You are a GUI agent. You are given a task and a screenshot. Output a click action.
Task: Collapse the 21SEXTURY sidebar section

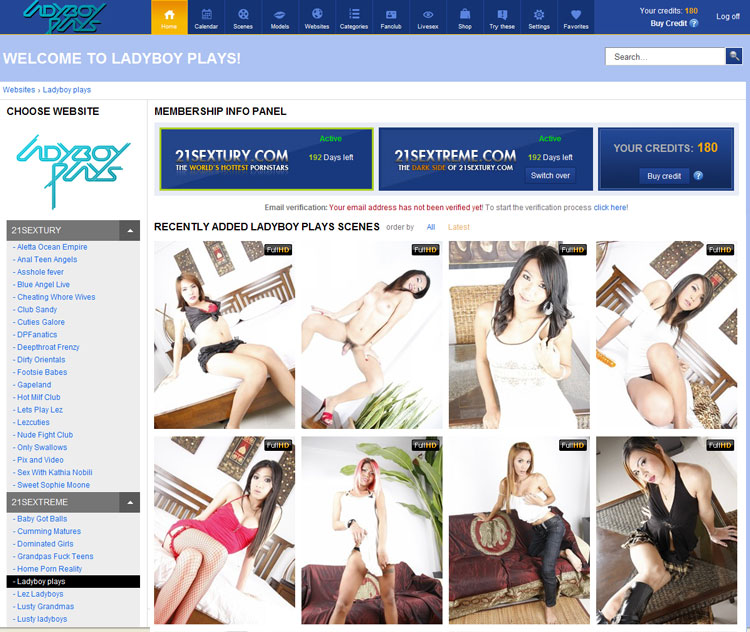point(130,230)
